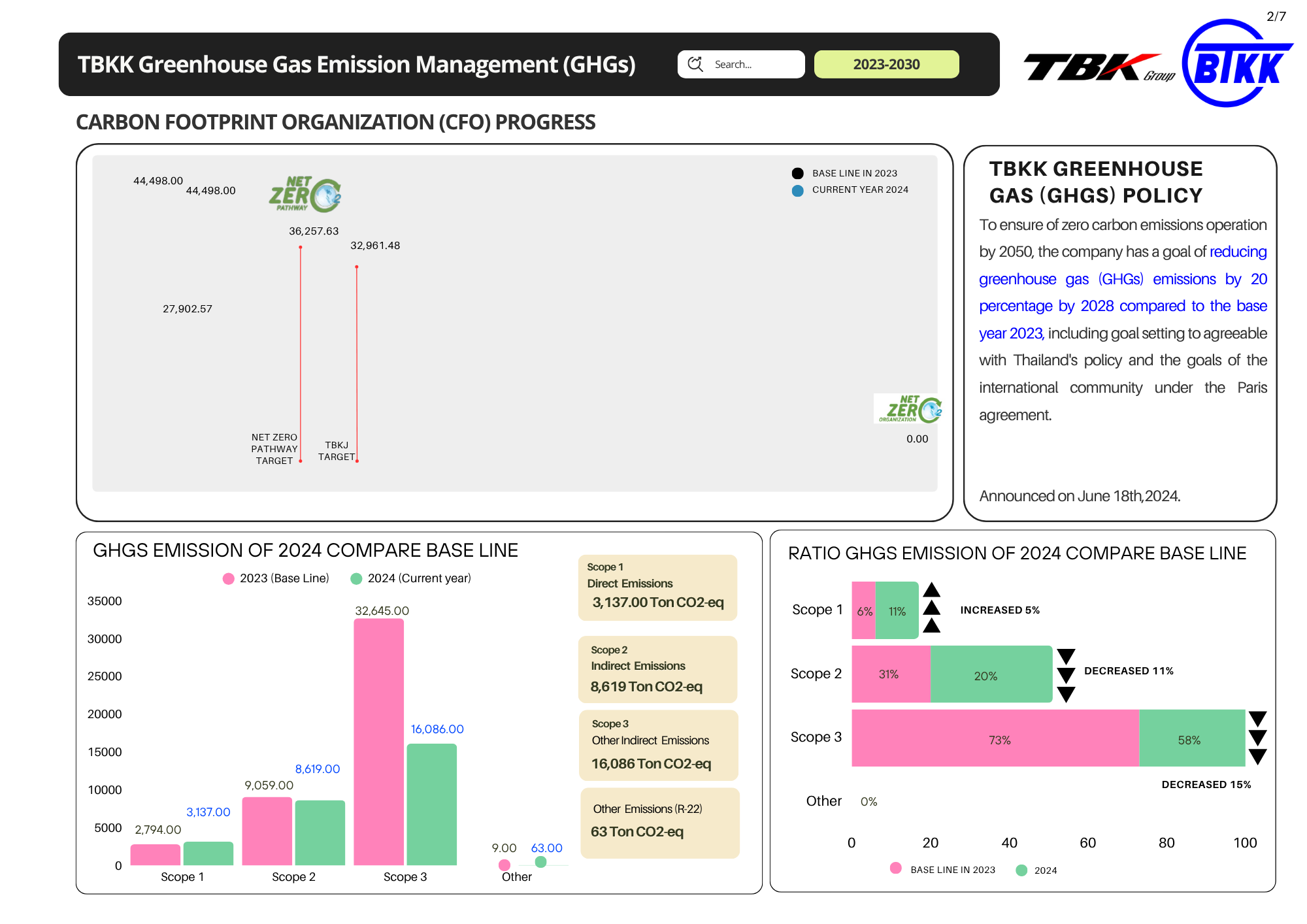Click the DECREASED 15% label
Screen dimensions: 1307x924
click(1206, 785)
